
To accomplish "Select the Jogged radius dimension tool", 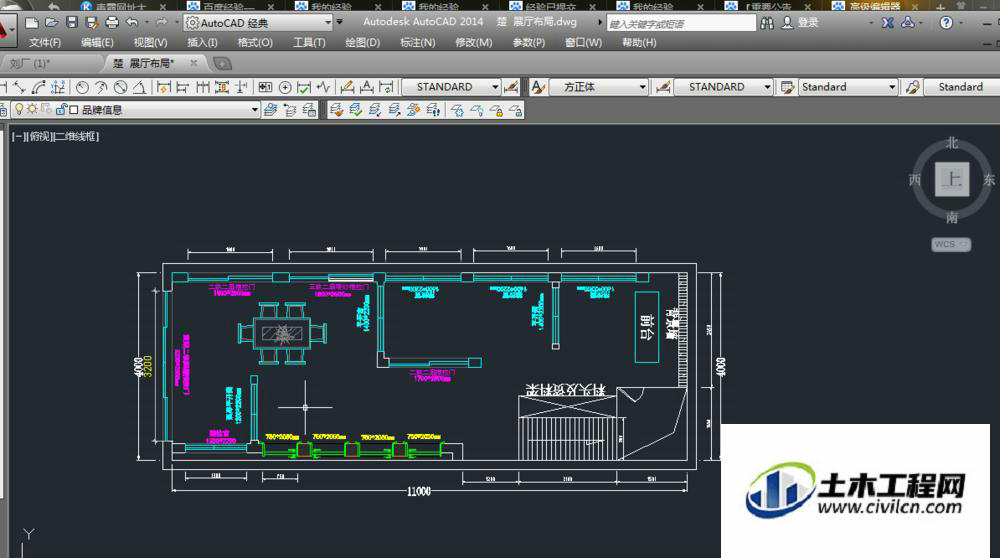I will [101, 87].
